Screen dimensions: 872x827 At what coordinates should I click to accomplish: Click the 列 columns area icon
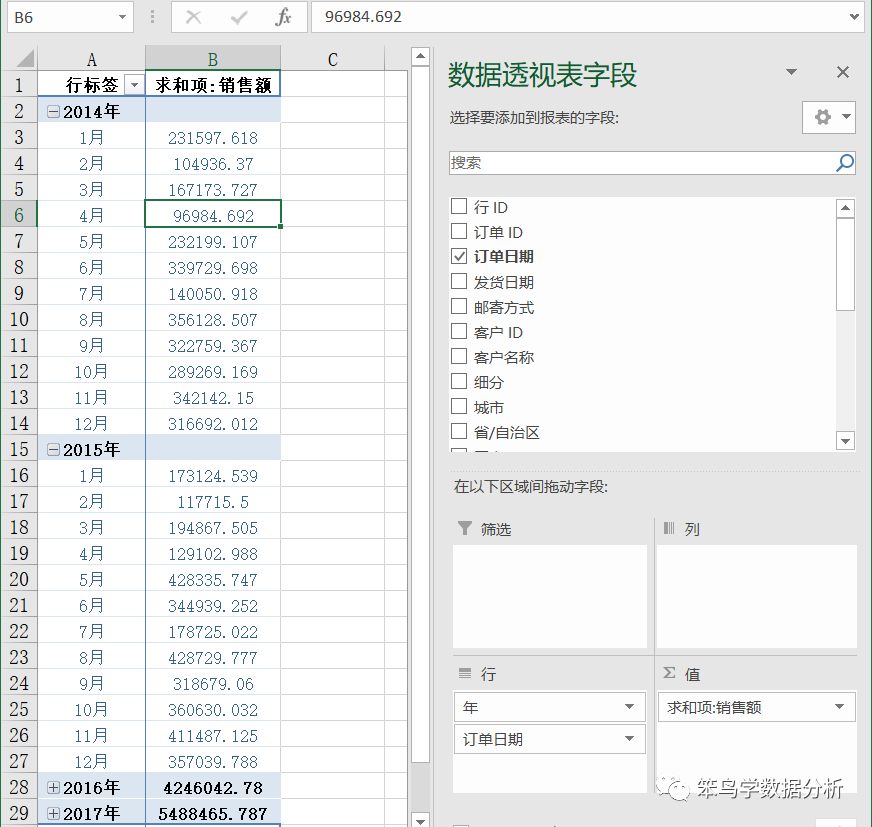669,528
